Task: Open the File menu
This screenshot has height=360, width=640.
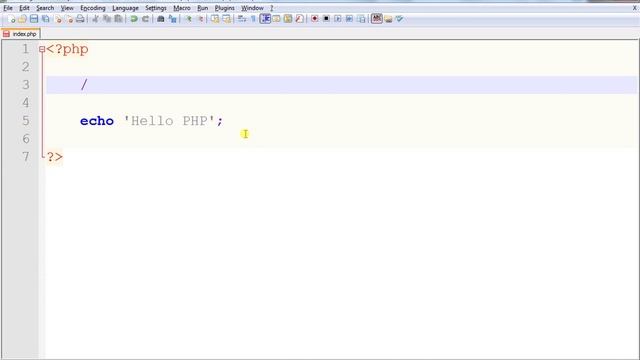Action: [x=8, y=8]
